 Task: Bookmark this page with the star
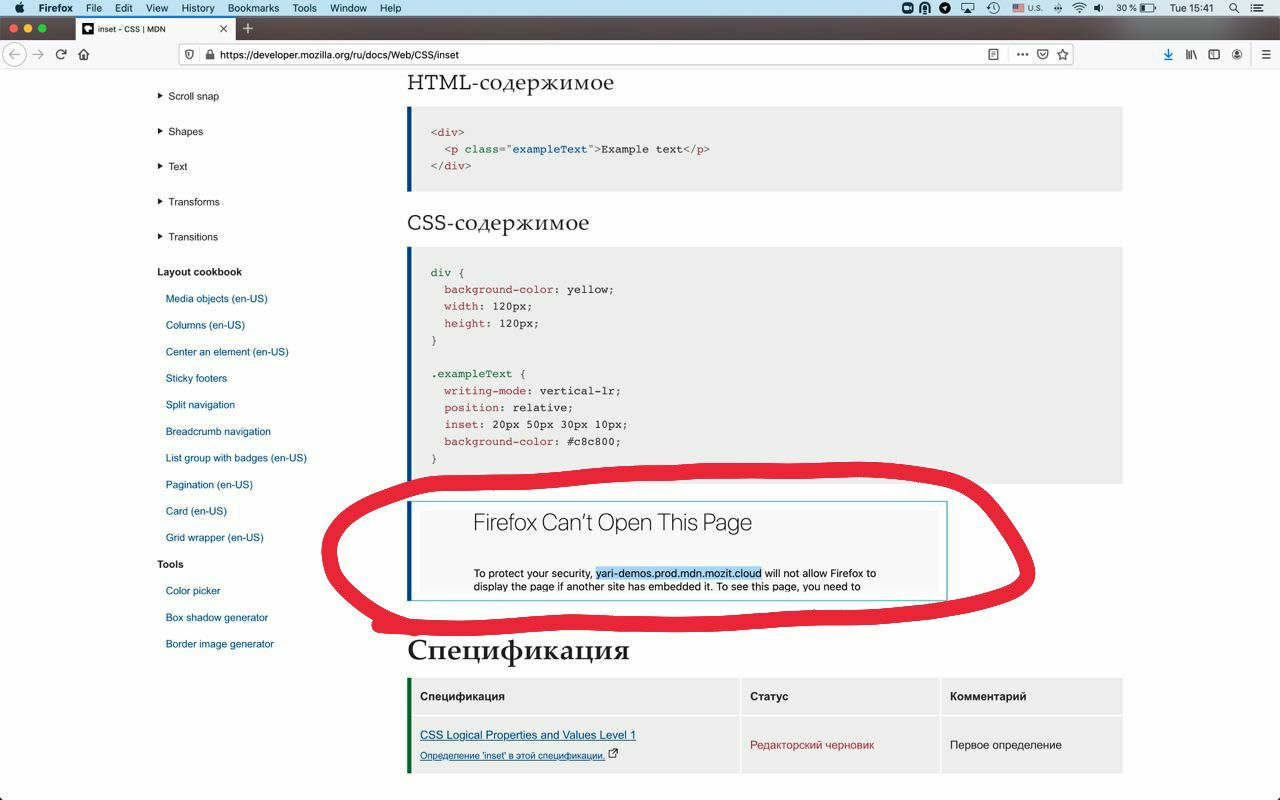pos(1063,55)
